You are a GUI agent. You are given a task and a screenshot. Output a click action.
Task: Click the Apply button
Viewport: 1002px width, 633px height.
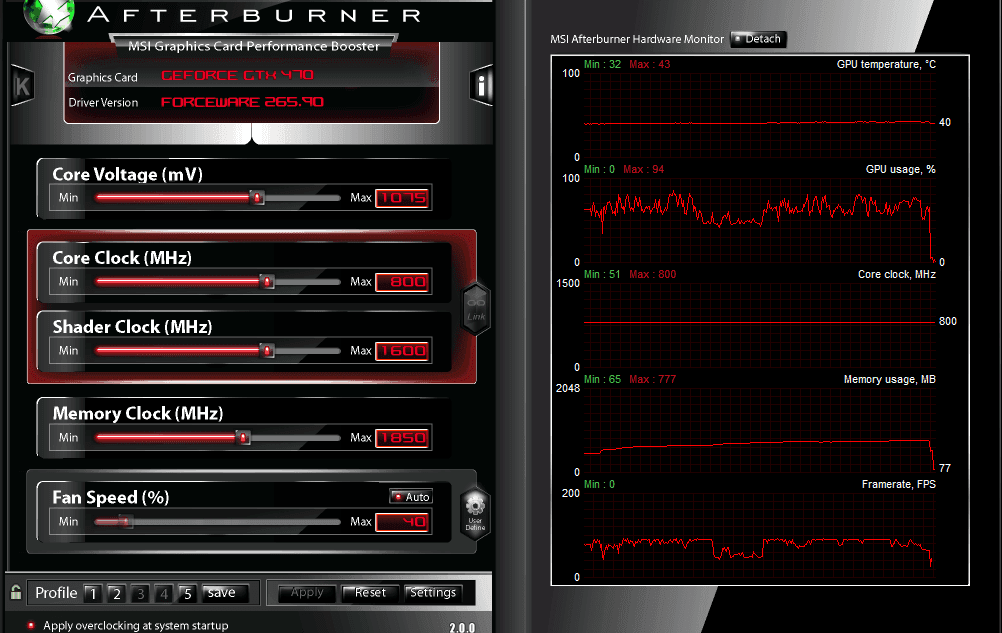[307, 593]
